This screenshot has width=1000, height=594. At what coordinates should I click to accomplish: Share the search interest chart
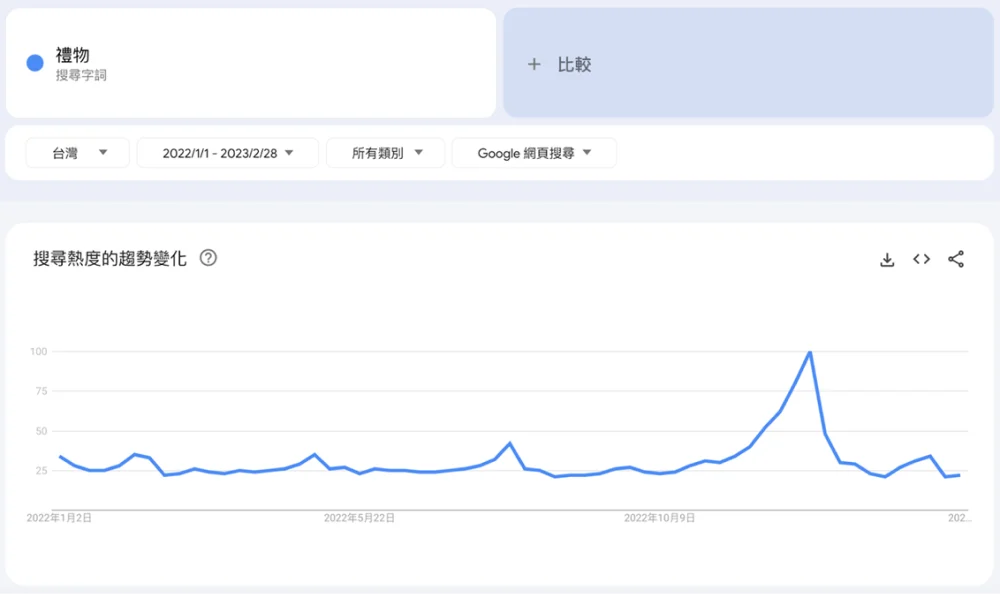(956, 259)
